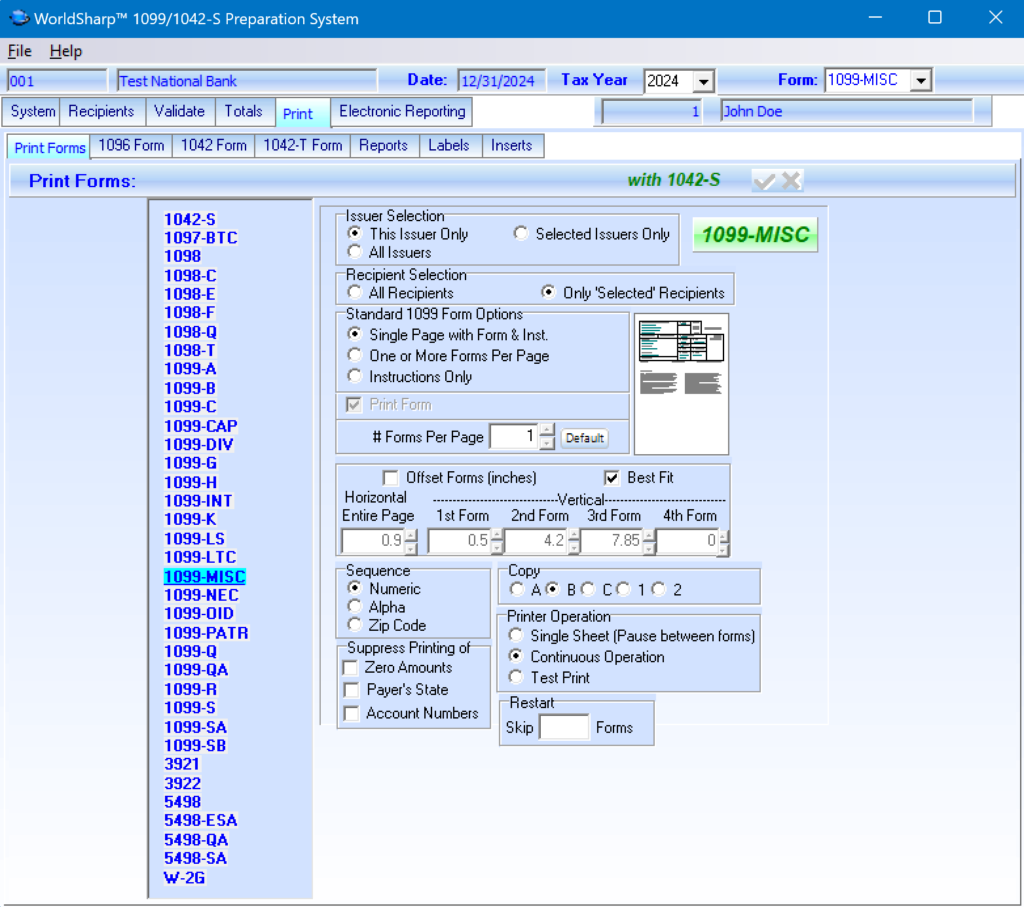Select 1097-BTC in the forms list

tap(200, 237)
